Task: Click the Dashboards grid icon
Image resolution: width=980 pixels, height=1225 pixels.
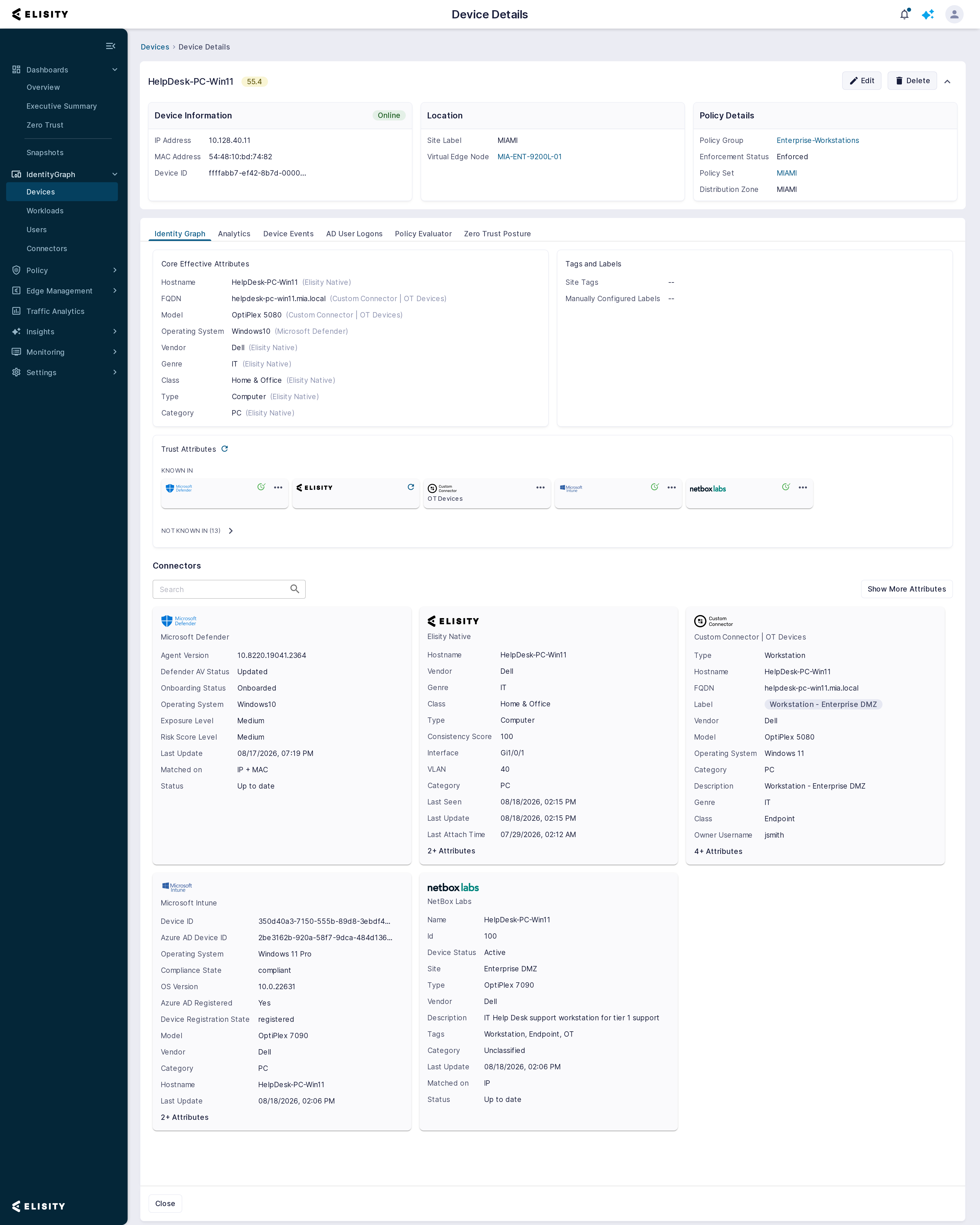Action: [x=17, y=69]
